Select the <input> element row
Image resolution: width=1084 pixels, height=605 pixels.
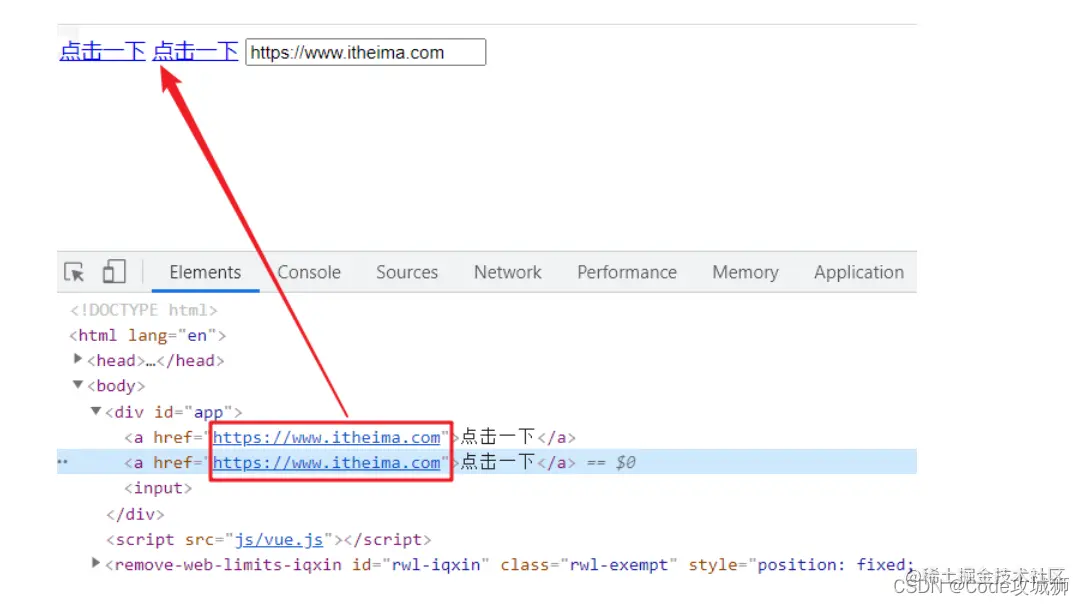click(158, 488)
